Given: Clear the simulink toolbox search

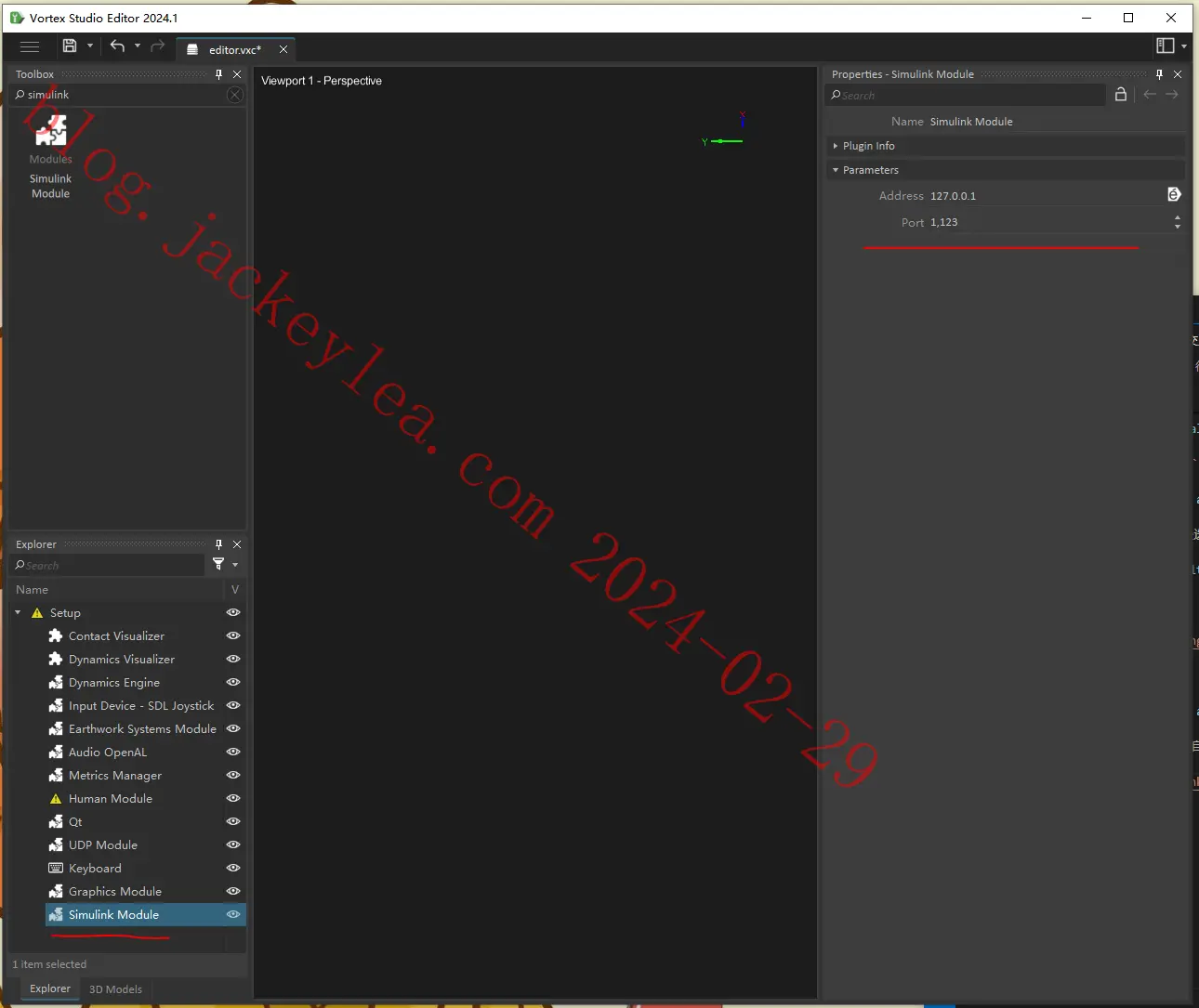Looking at the screenshot, I should click(x=235, y=95).
